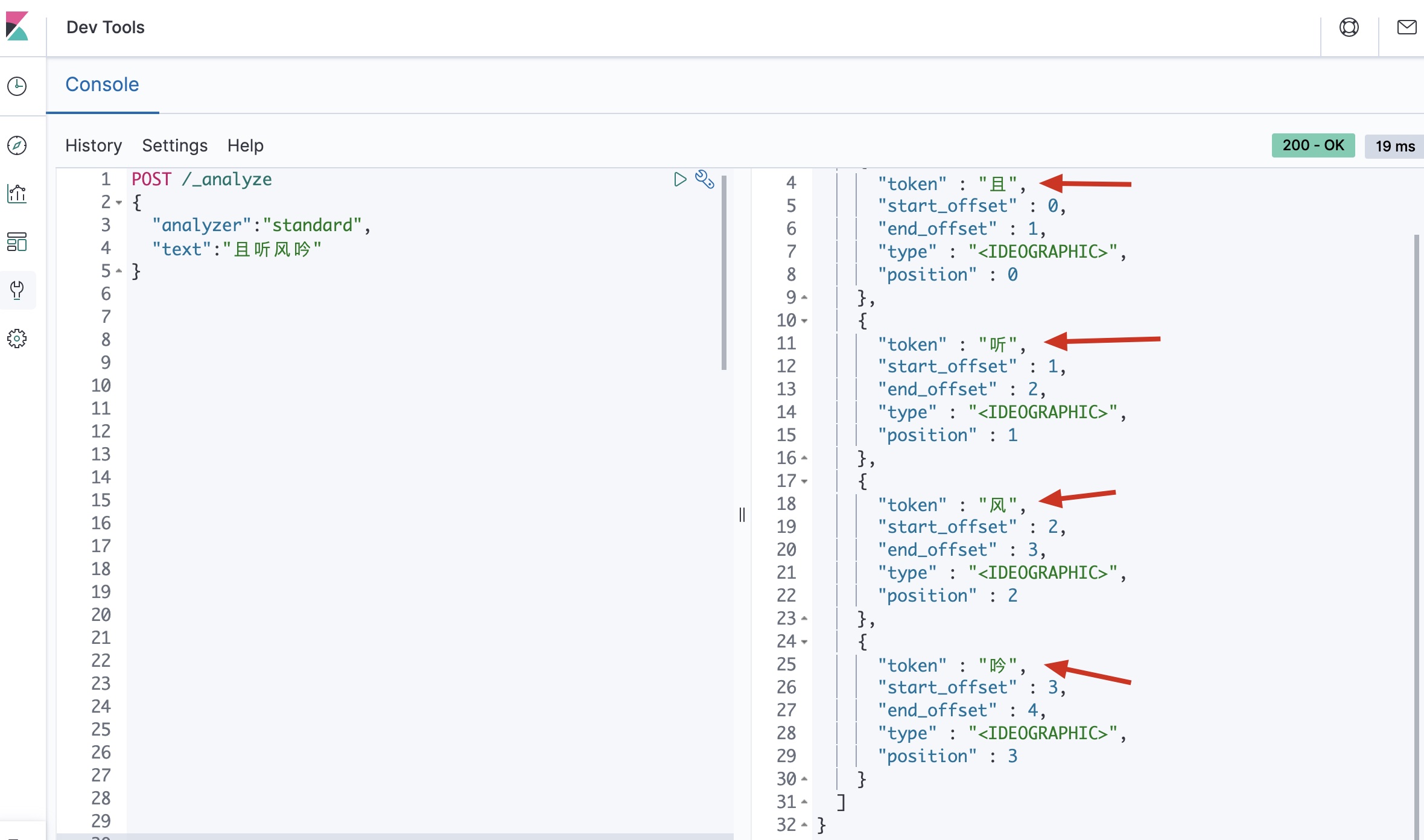Collapse fold marker at output line 32
This screenshot has width=1424, height=840.
point(804,825)
